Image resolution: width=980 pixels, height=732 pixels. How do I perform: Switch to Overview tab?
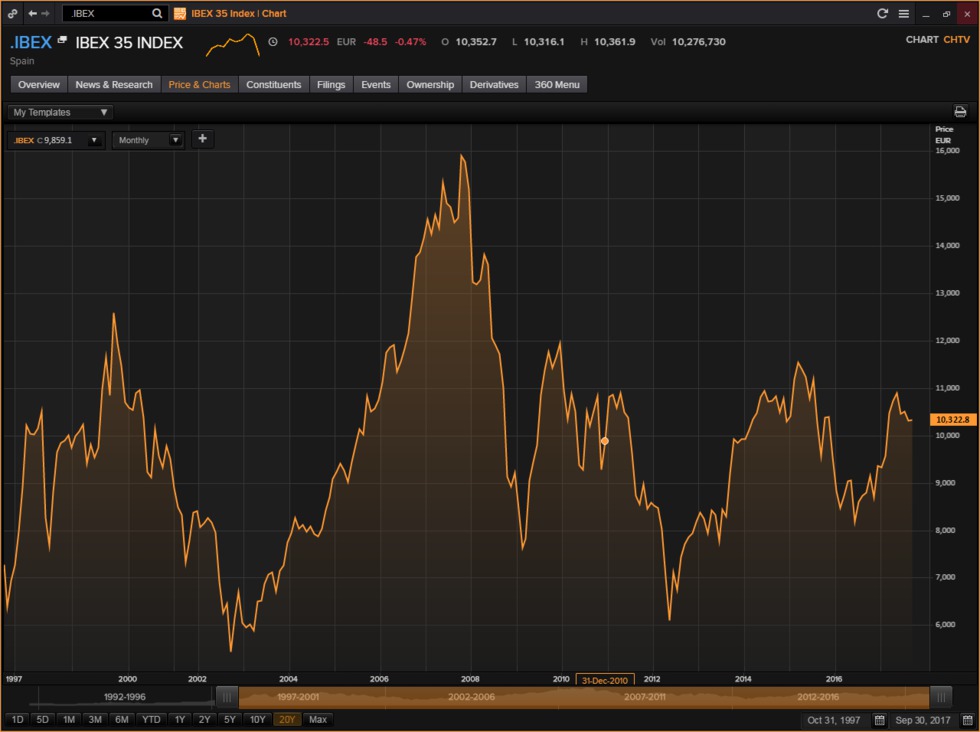click(x=39, y=84)
